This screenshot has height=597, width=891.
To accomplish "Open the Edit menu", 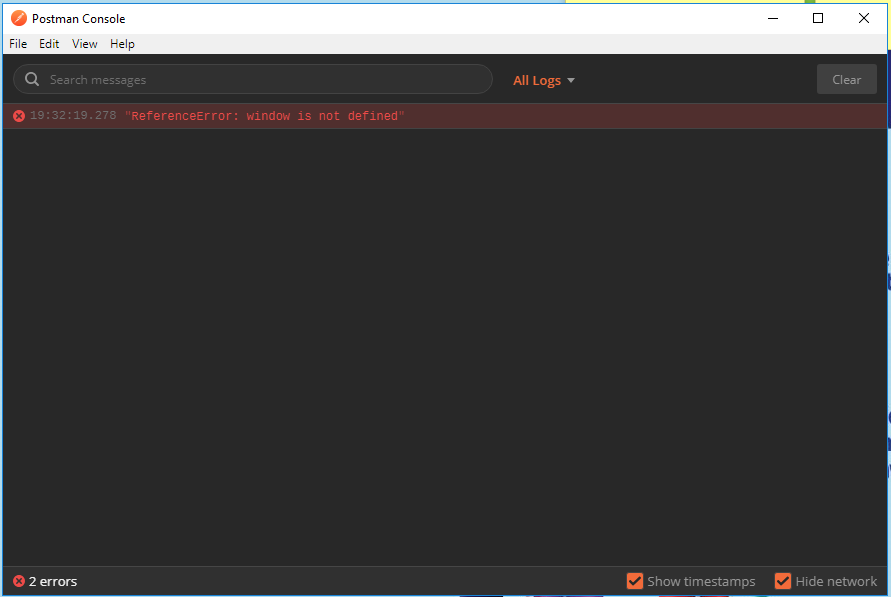I will coord(49,44).
